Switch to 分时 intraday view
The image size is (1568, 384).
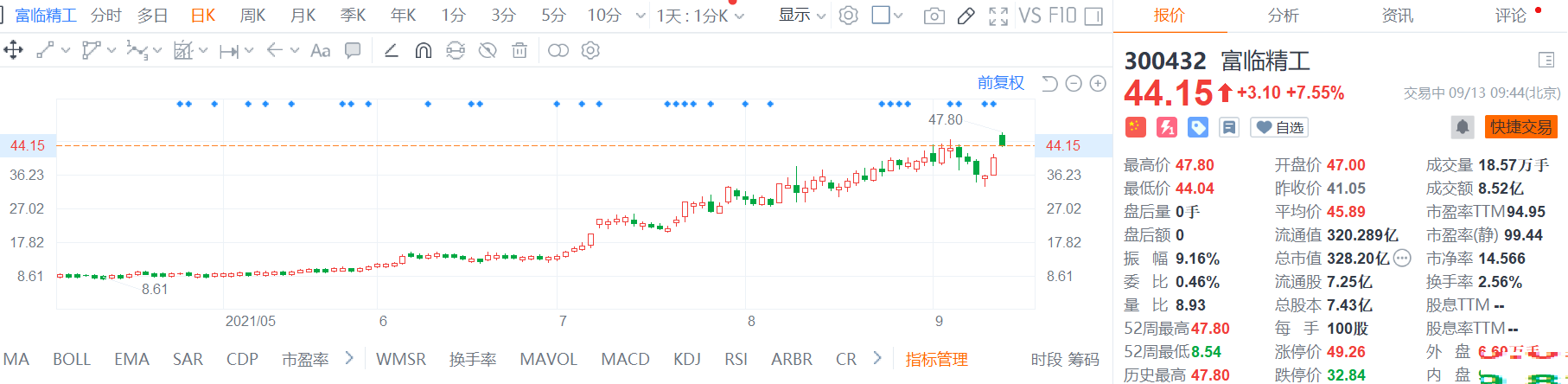coord(105,16)
